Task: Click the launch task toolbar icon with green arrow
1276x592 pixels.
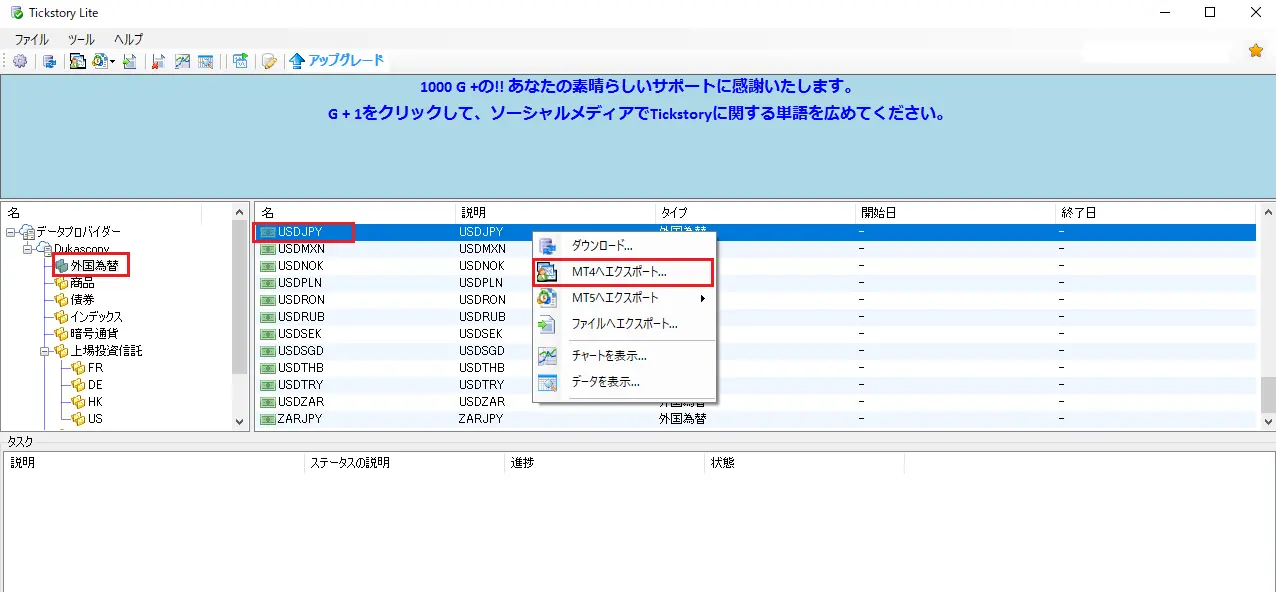Action: coord(240,61)
